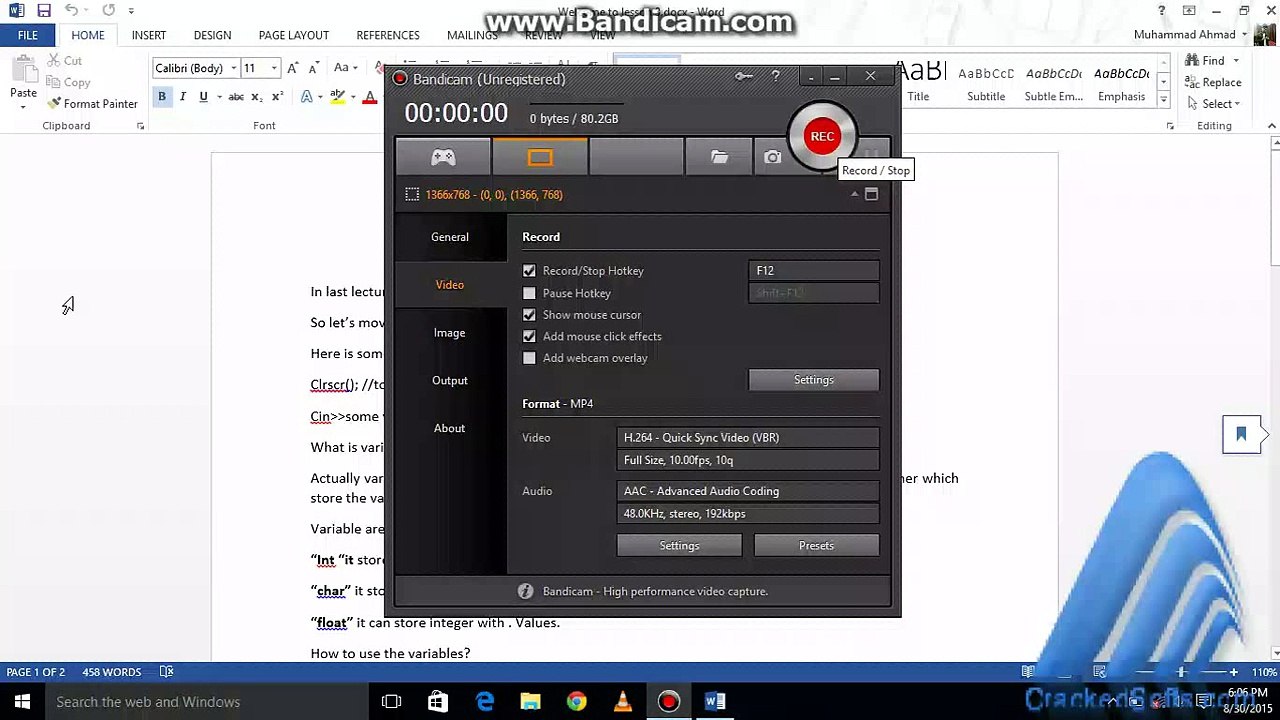
Task: Switch to the DESIGN ribbon tab
Action: (x=212, y=35)
